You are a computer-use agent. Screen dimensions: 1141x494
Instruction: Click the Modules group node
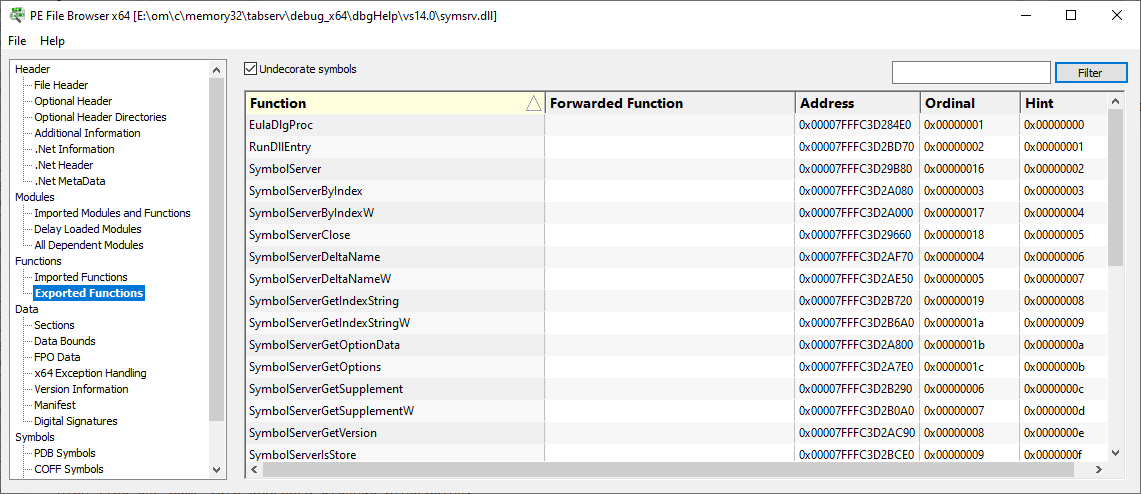[x=34, y=197]
